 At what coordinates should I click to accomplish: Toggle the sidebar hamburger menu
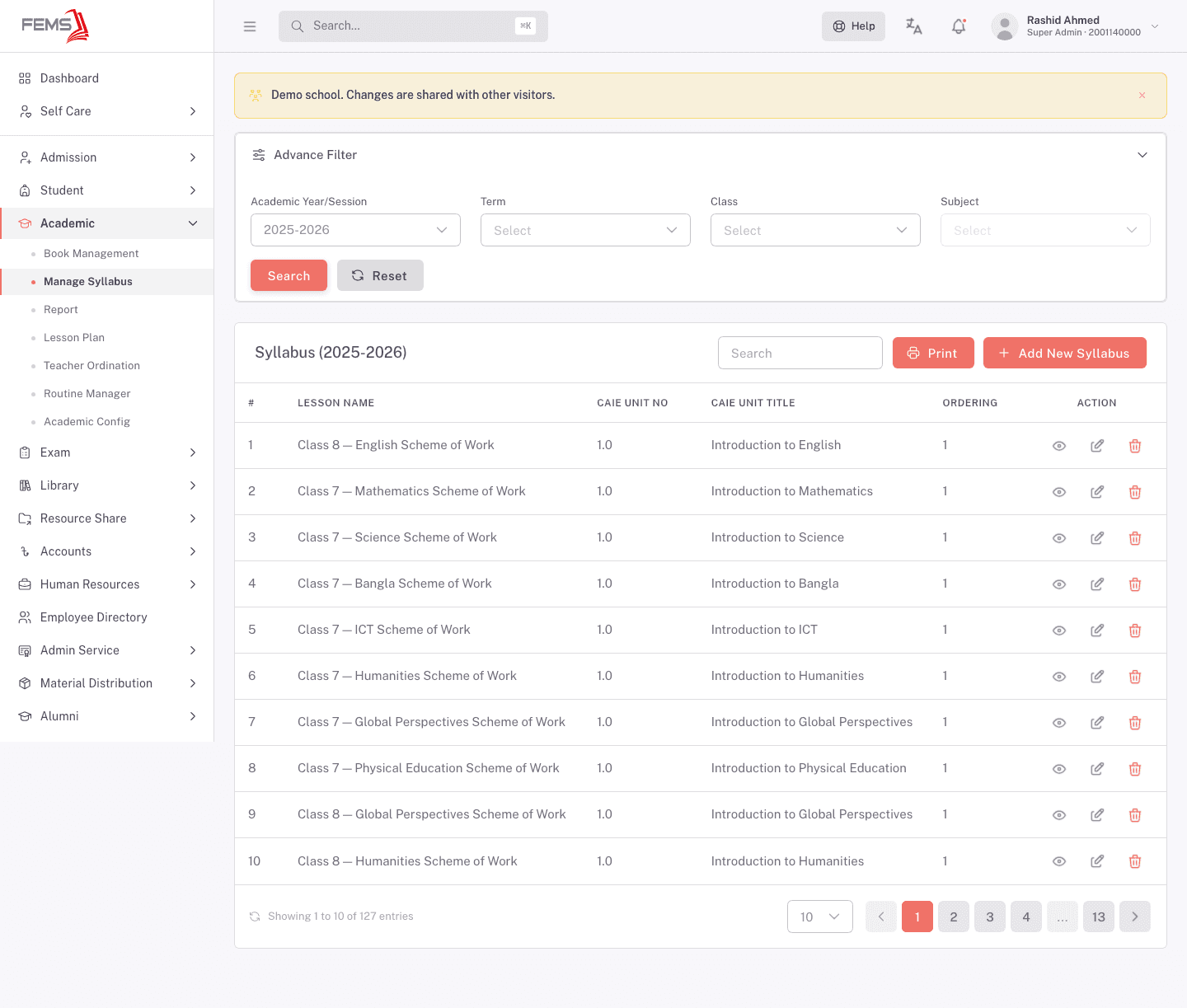[x=250, y=26]
